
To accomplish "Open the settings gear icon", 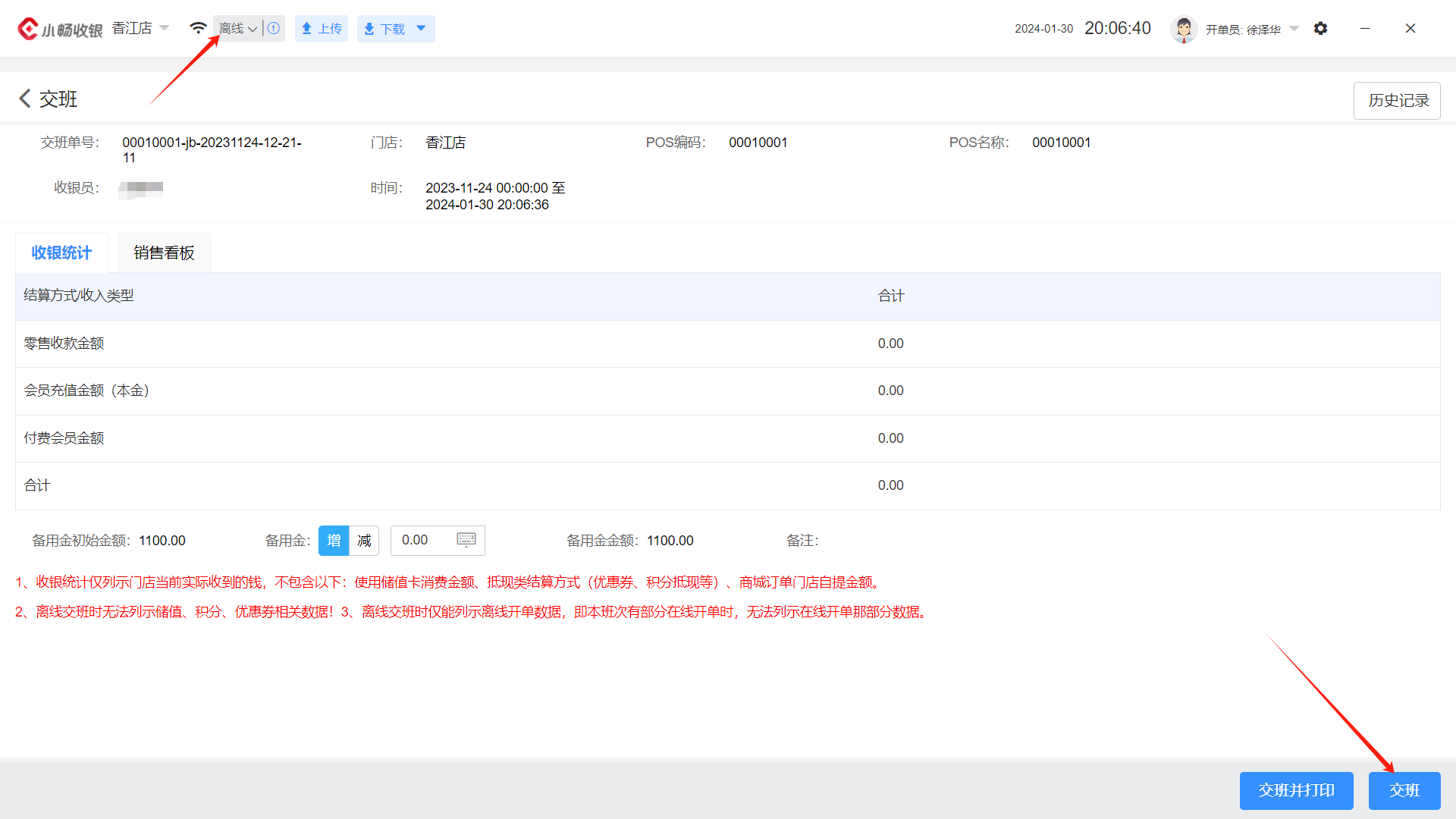I will (1320, 29).
